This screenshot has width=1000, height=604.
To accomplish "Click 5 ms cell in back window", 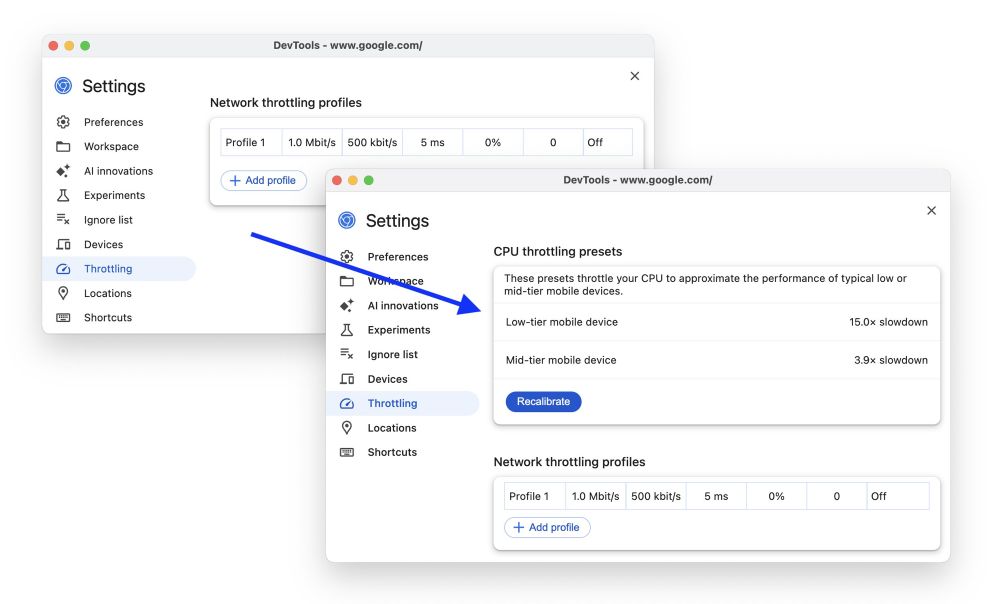I will (432, 142).
